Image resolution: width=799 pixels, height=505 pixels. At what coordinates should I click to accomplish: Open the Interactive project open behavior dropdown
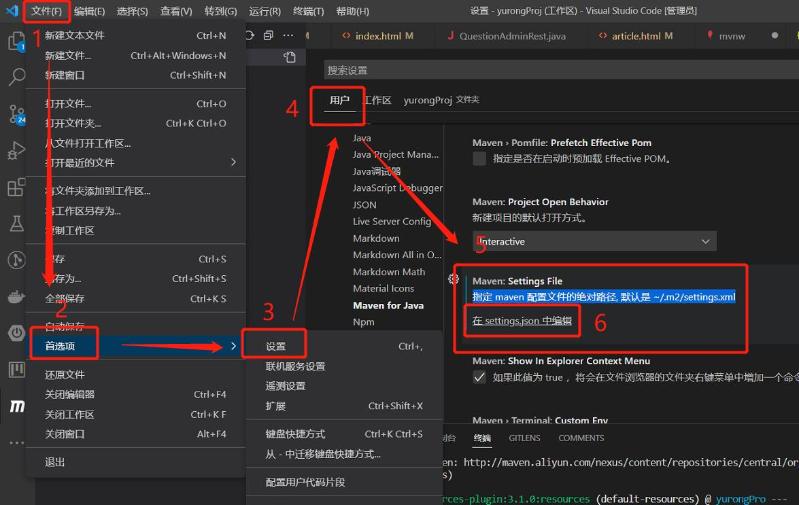594,241
